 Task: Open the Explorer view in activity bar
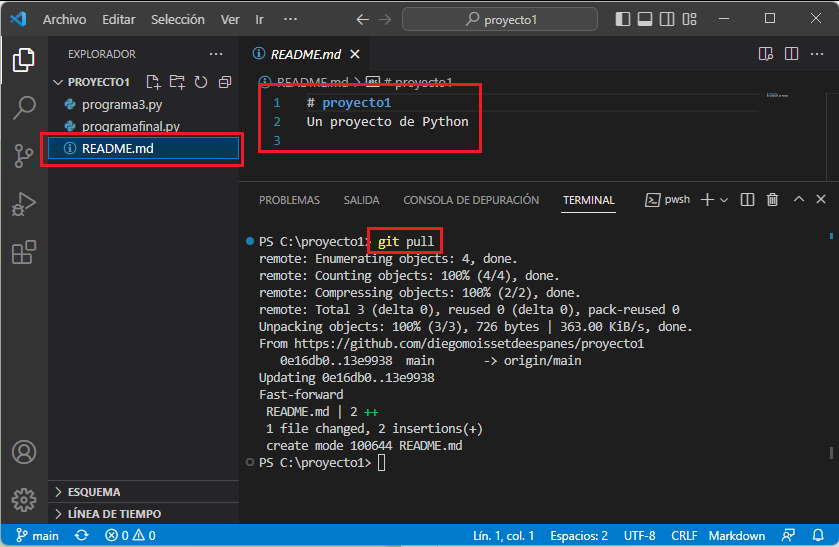24,59
